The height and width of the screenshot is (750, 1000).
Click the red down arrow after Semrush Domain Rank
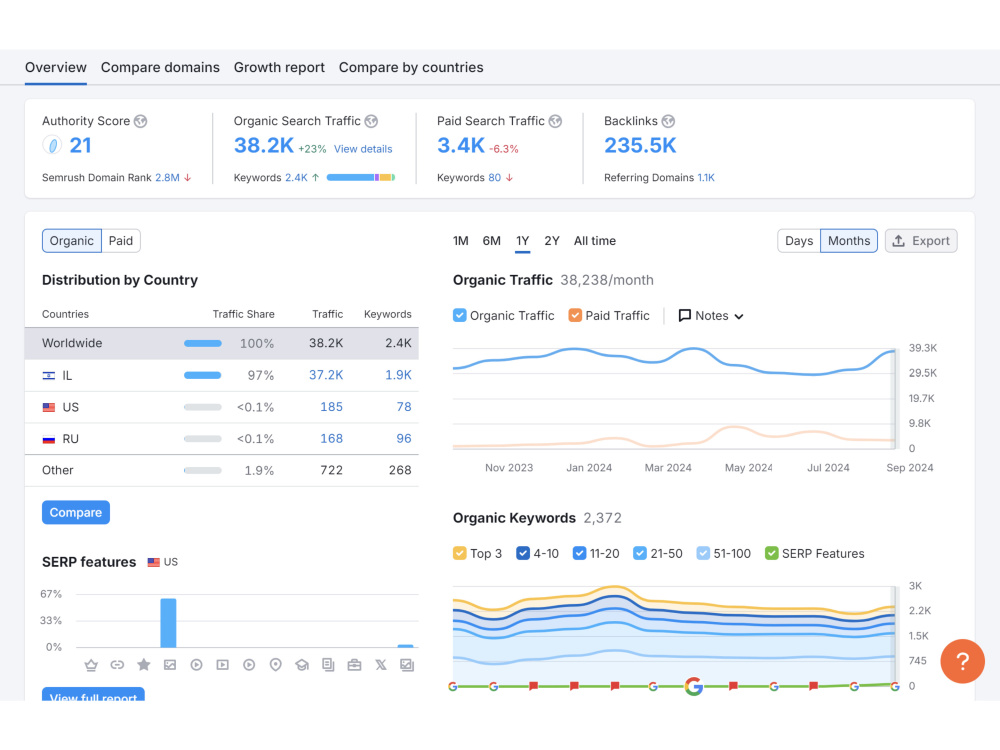tap(188, 178)
